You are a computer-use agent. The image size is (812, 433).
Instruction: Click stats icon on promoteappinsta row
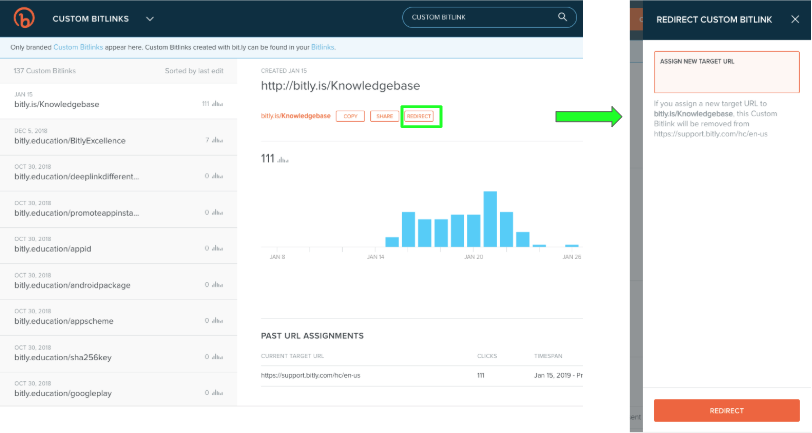pos(218,212)
